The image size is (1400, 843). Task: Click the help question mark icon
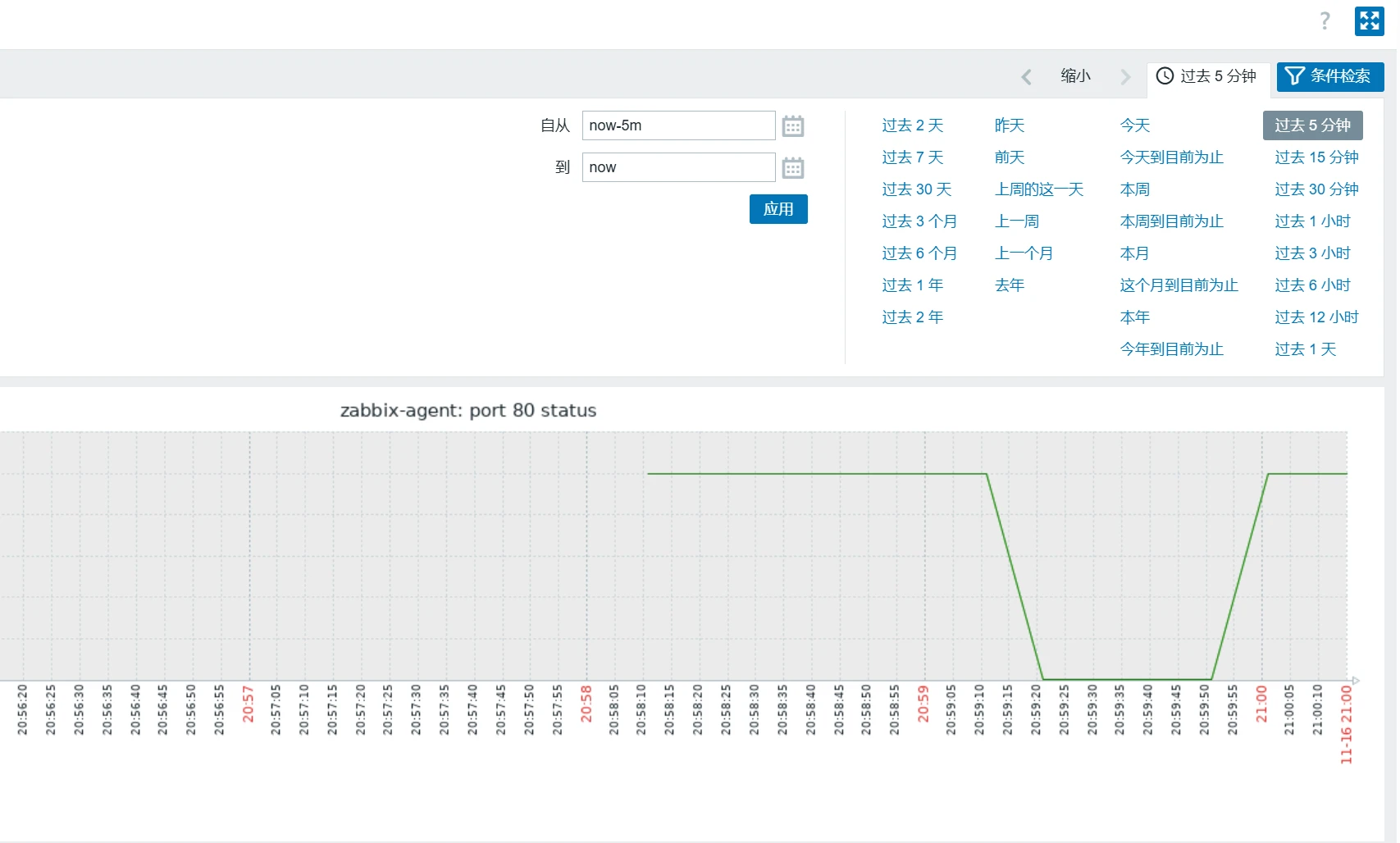(x=1325, y=21)
